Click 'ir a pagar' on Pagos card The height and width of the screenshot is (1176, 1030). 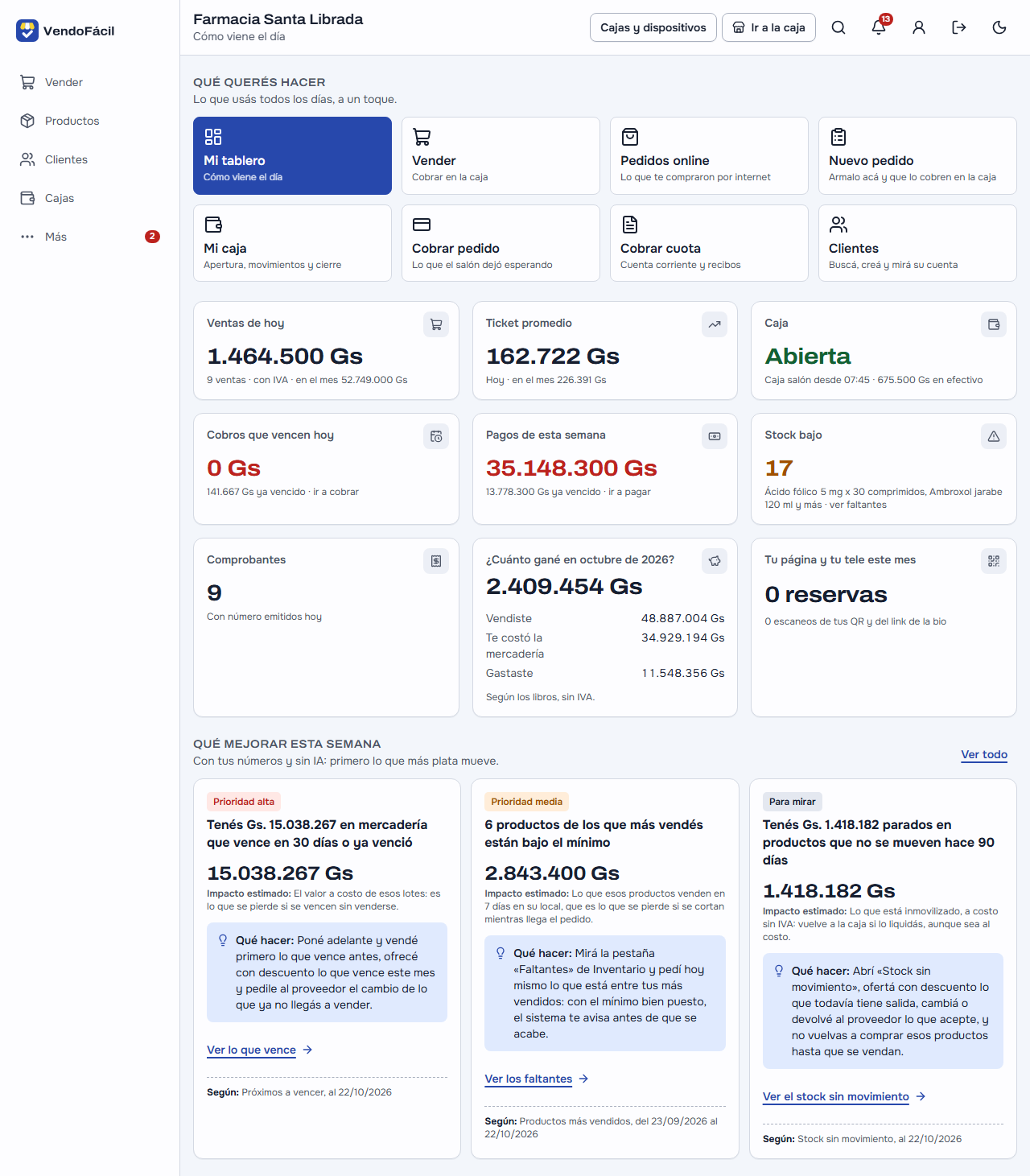[x=629, y=492]
